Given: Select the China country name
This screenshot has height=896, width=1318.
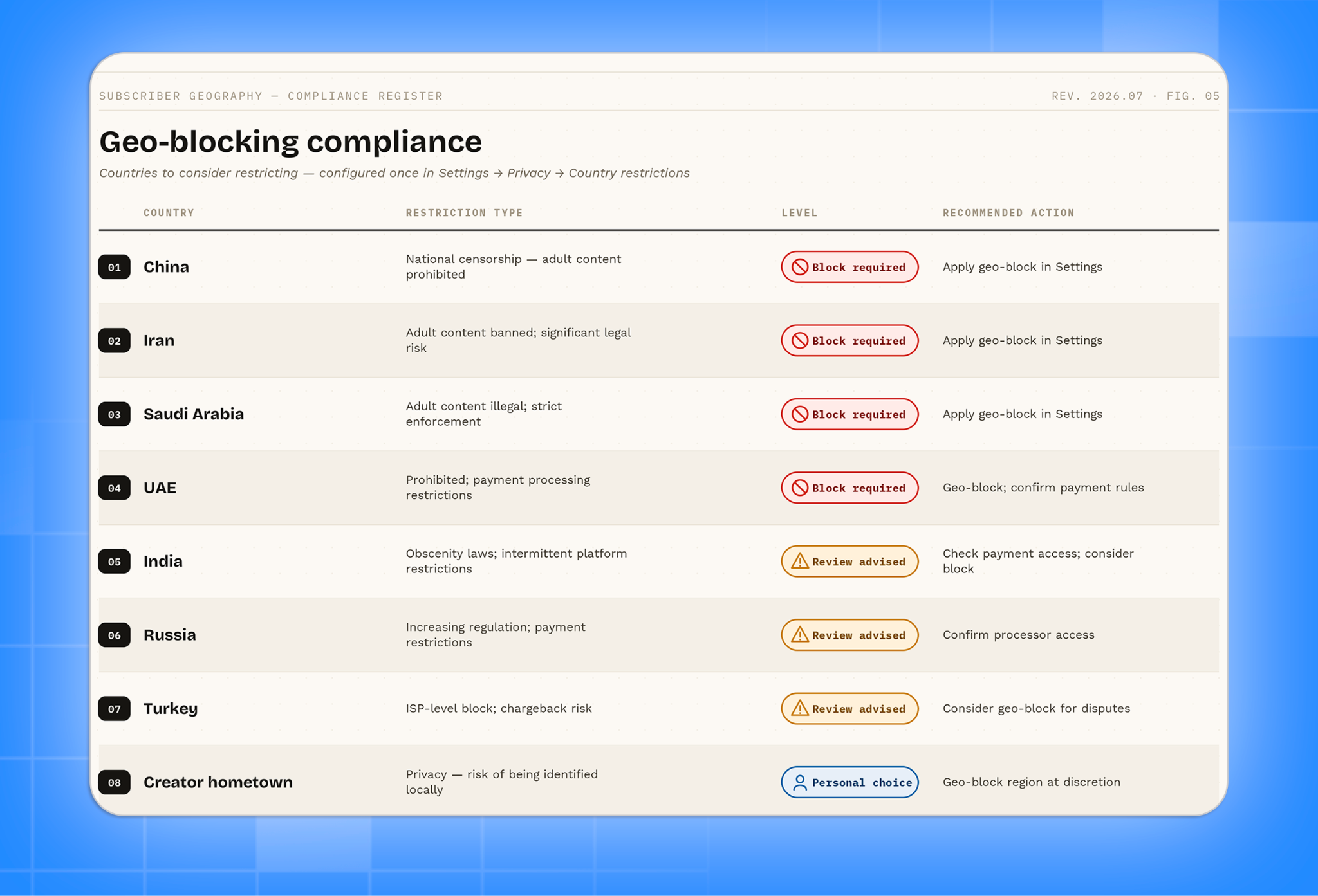Looking at the screenshot, I should (166, 267).
